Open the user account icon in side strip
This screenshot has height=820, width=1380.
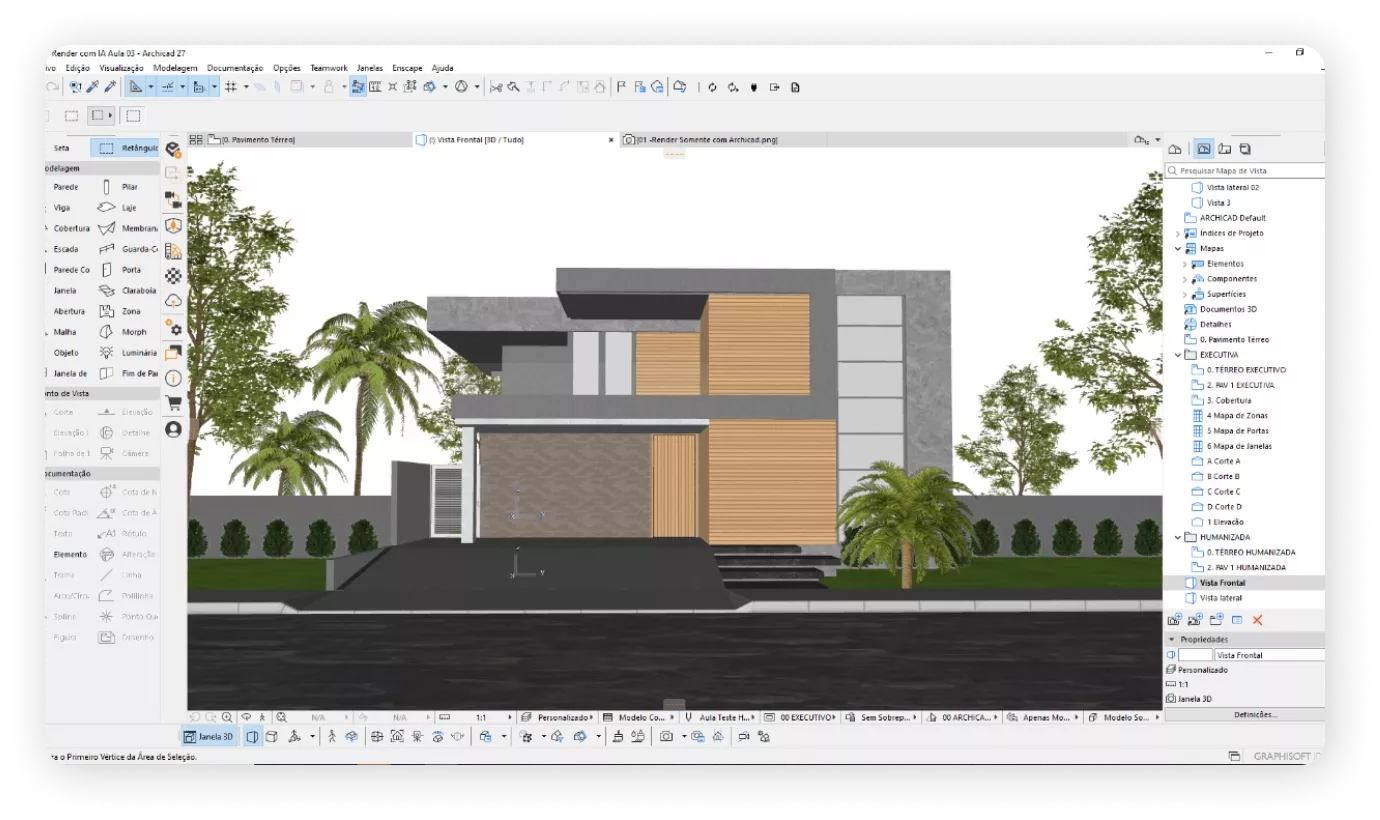(173, 429)
